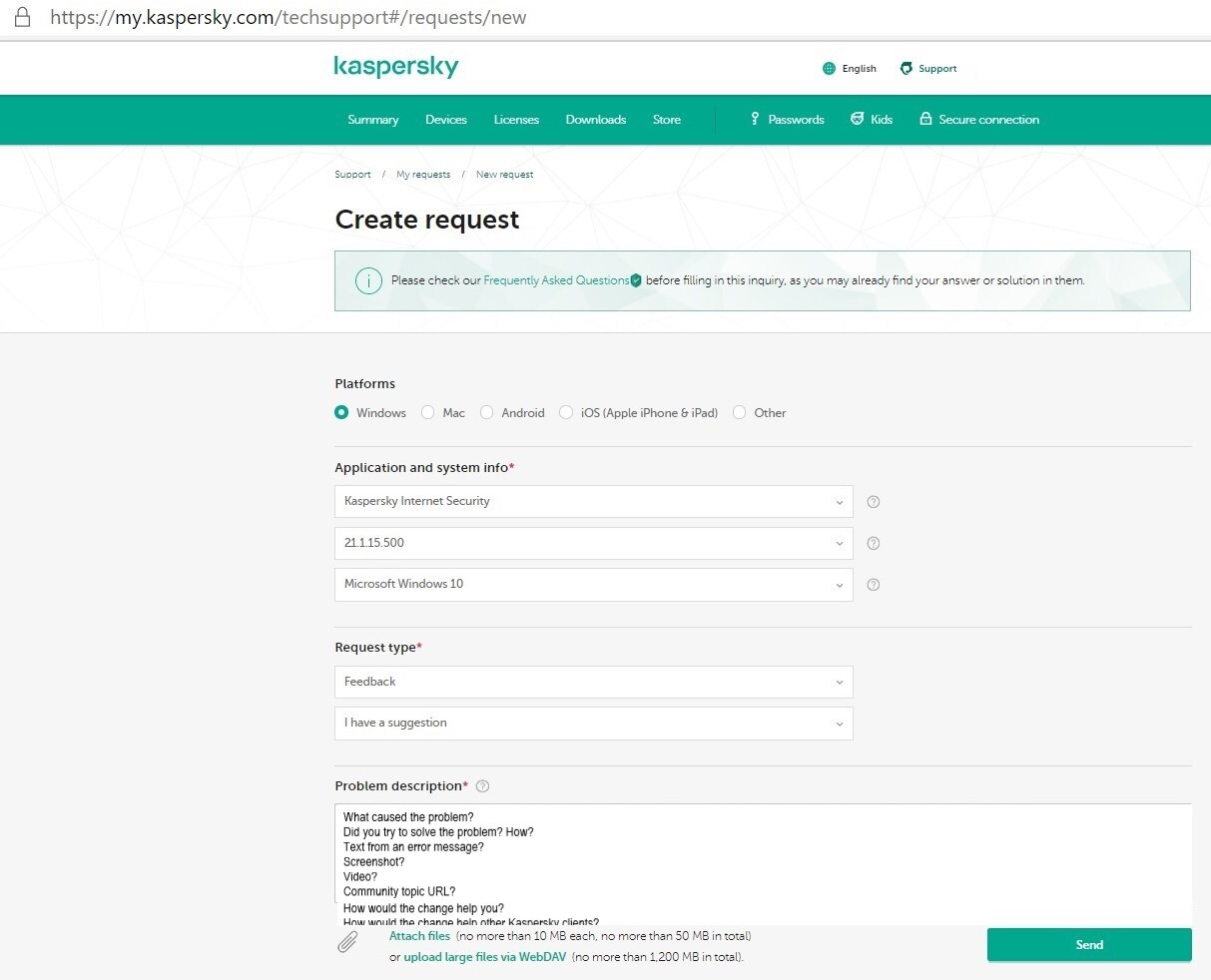Image resolution: width=1211 pixels, height=980 pixels.
Task: Click 'Text from an error message?' line
Action: click(x=413, y=847)
